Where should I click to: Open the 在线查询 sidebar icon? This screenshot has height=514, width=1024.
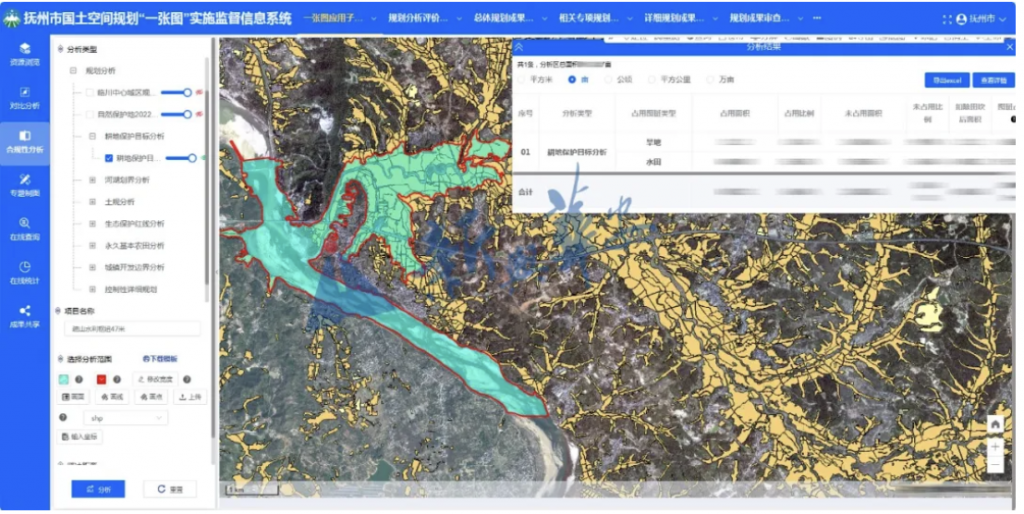[x=25, y=228]
